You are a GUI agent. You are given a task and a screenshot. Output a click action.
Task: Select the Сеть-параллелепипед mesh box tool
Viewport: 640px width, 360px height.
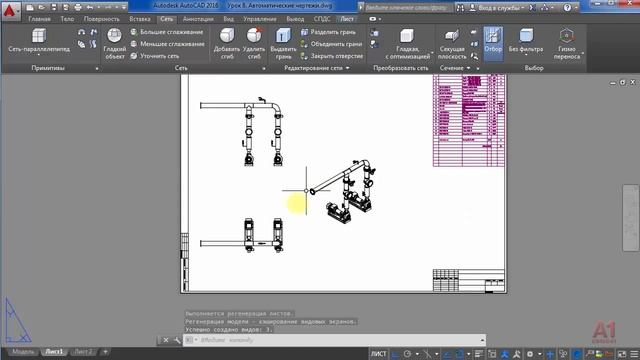click(x=39, y=41)
